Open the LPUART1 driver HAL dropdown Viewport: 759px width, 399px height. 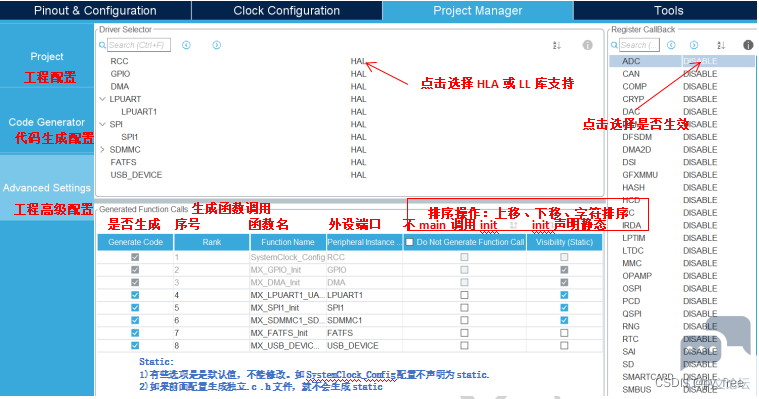358,111
